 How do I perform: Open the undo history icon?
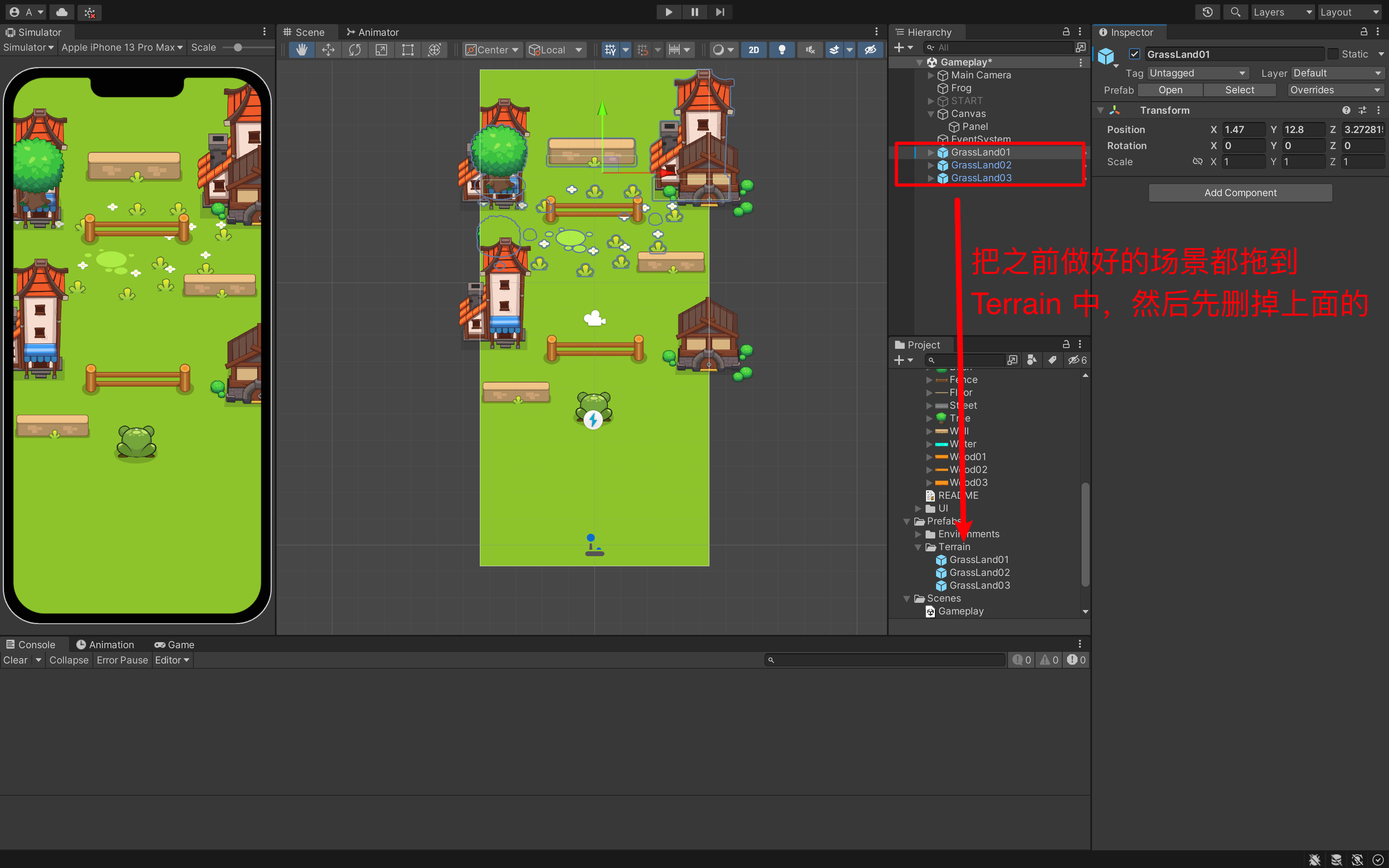[1208, 12]
